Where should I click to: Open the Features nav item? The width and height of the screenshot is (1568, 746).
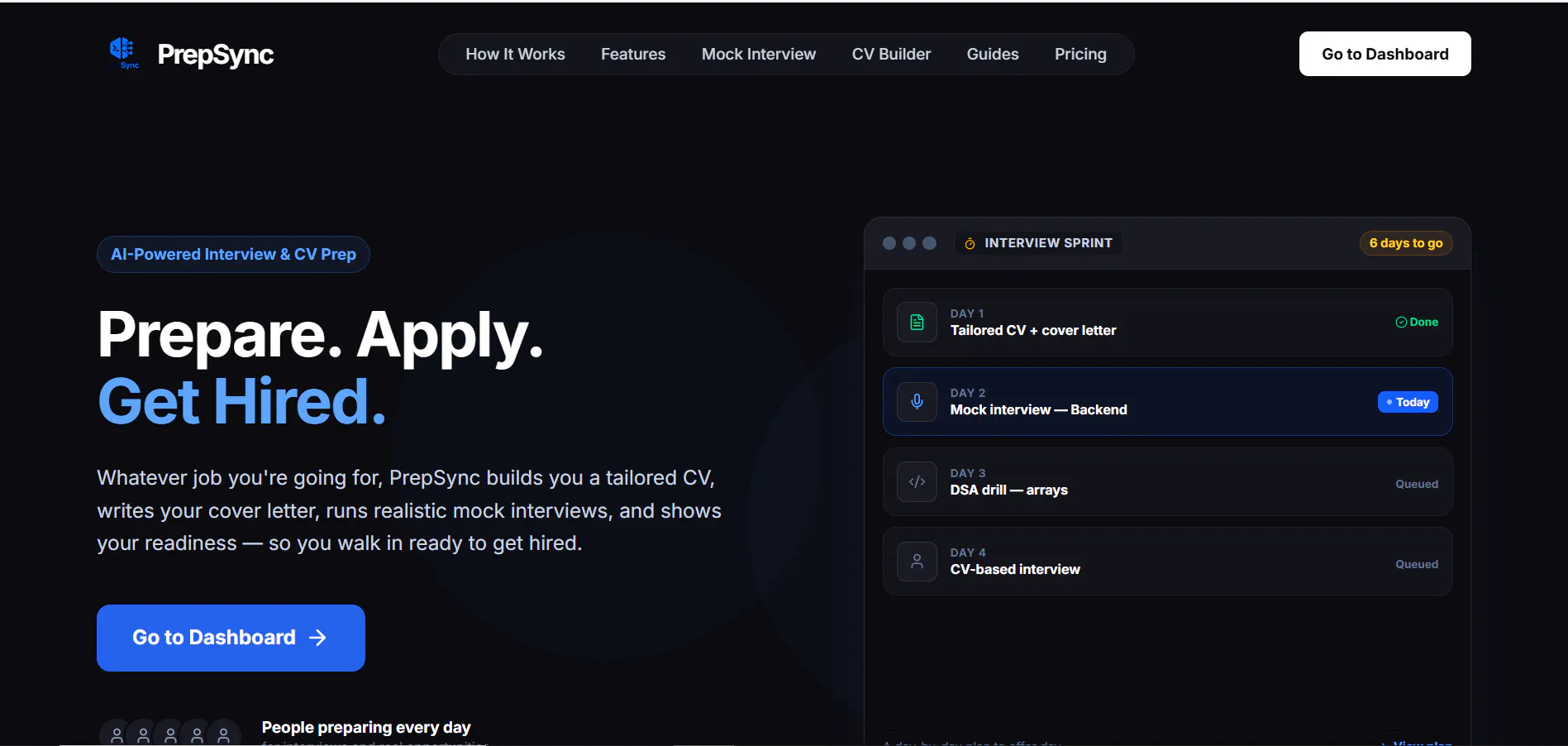tap(633, 54)
